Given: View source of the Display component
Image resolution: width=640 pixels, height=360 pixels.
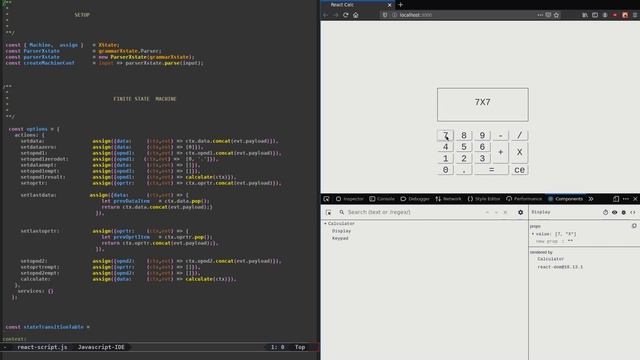Looking at the screenshot, I should pyautogui.click(x=633, y=212).
